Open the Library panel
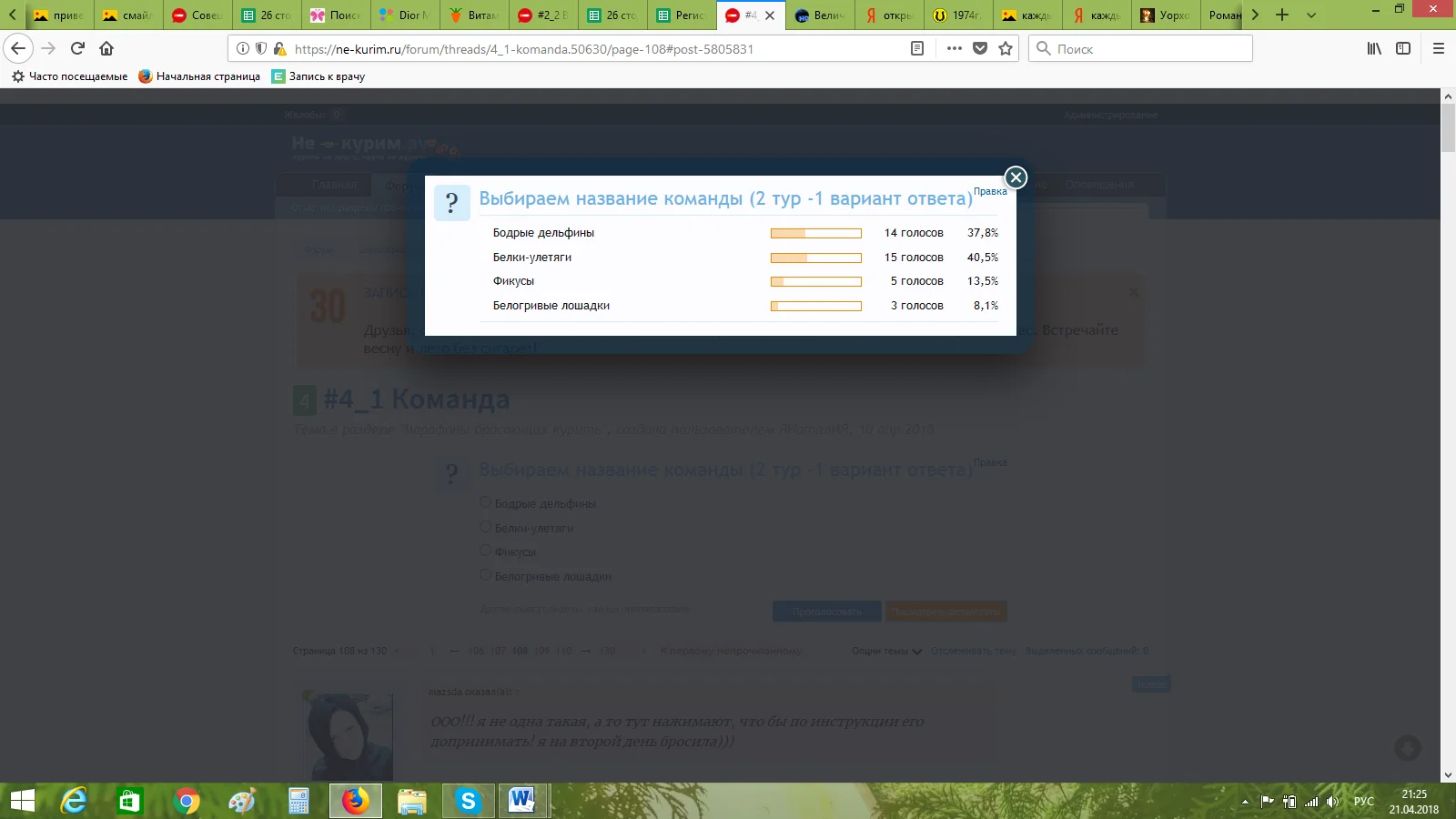 coord(1374,48)
